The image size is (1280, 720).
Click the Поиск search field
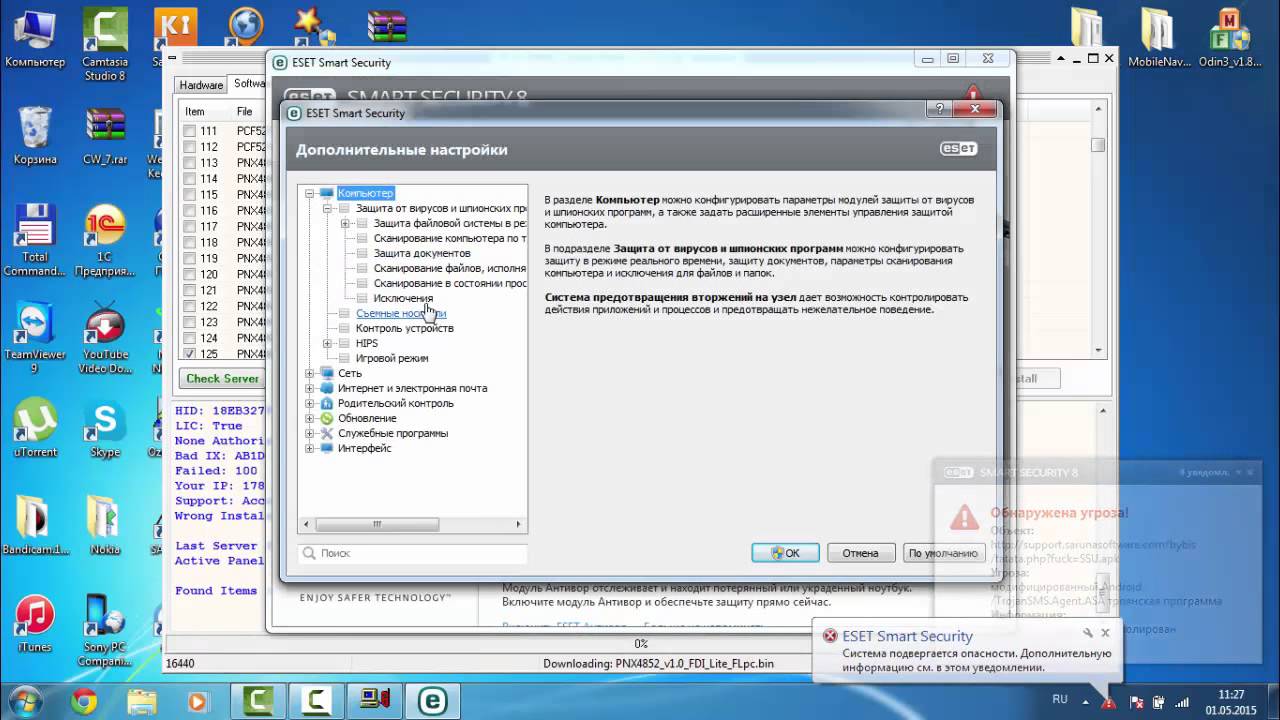[413, 552]
